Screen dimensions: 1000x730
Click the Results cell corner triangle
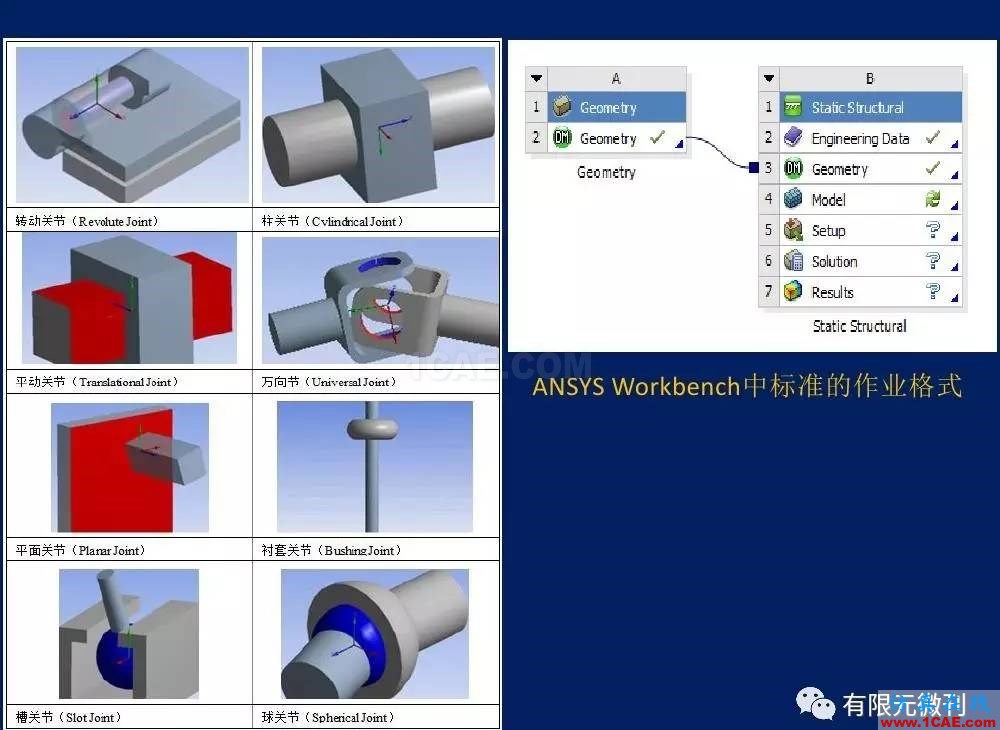[x=954, y=298]
